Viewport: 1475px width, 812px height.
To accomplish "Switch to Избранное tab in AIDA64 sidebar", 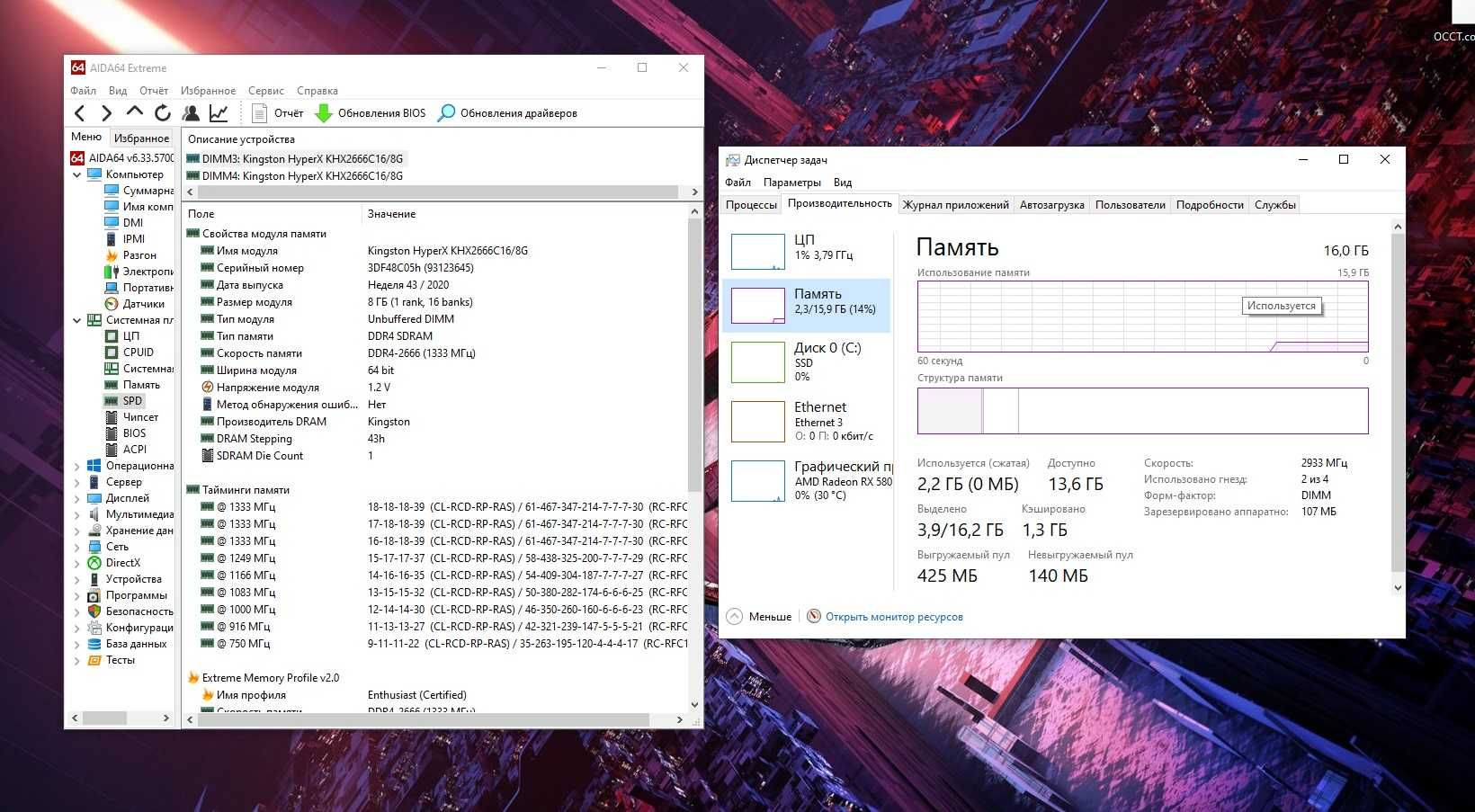I will click(141, 138).
